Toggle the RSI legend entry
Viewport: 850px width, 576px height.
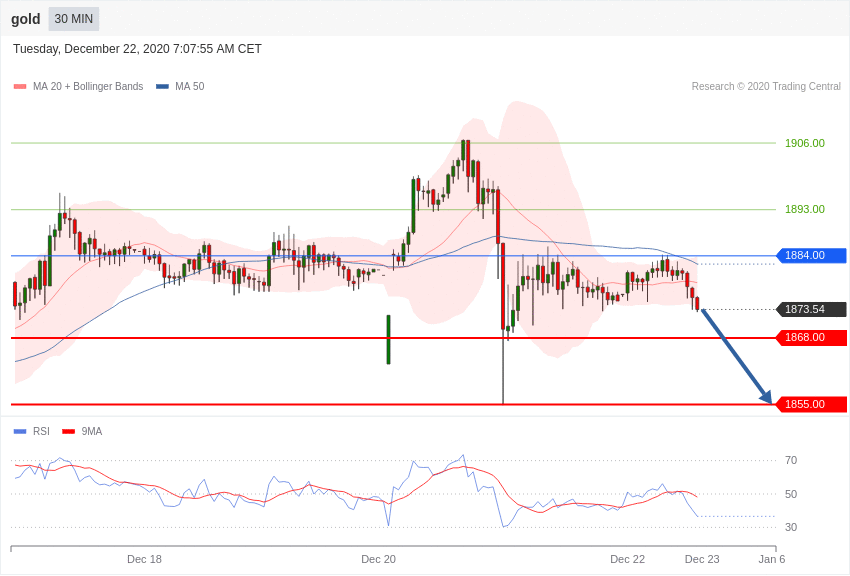pyautogui.click(x=31, y=431)
